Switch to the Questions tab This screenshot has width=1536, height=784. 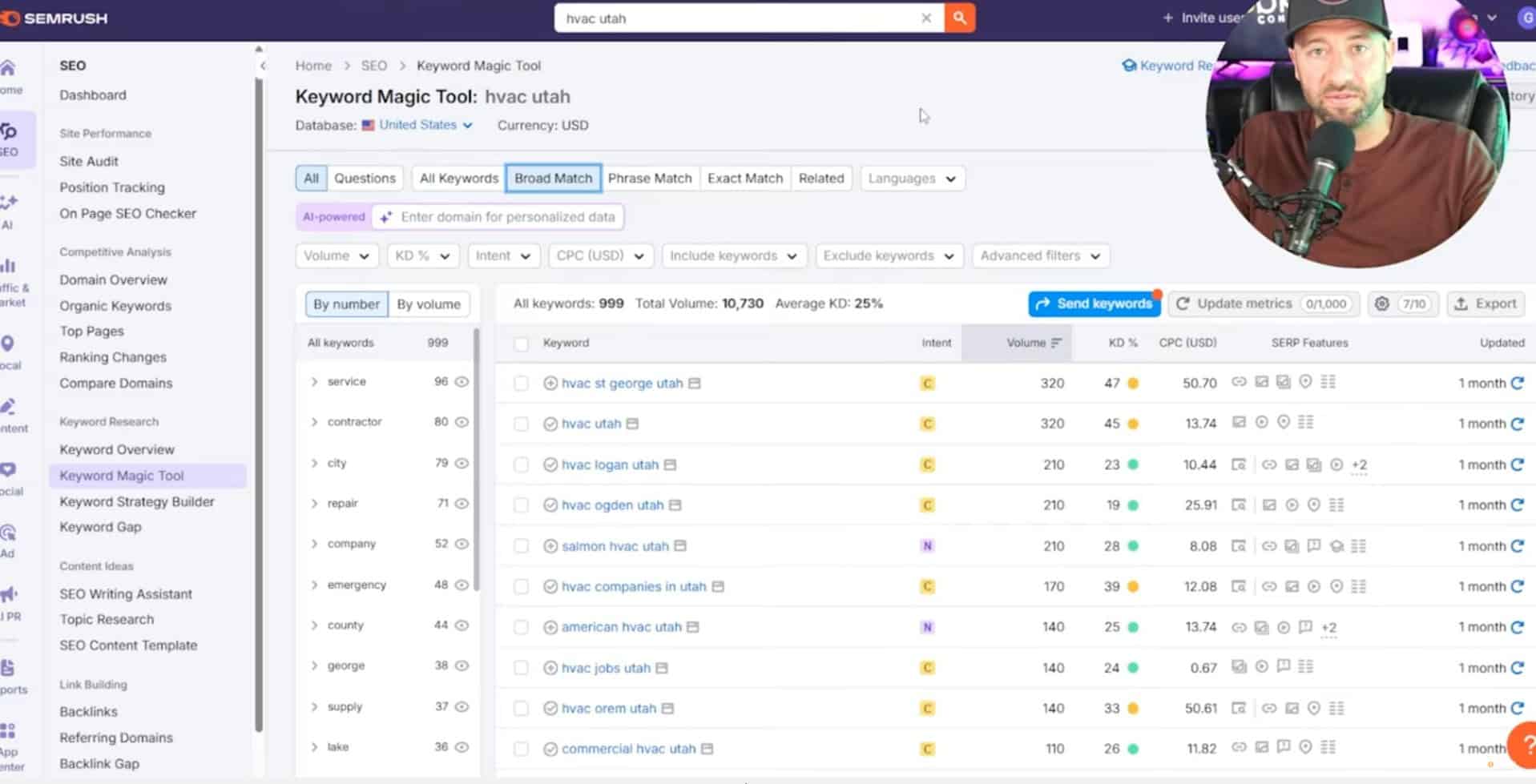(365, 178)
